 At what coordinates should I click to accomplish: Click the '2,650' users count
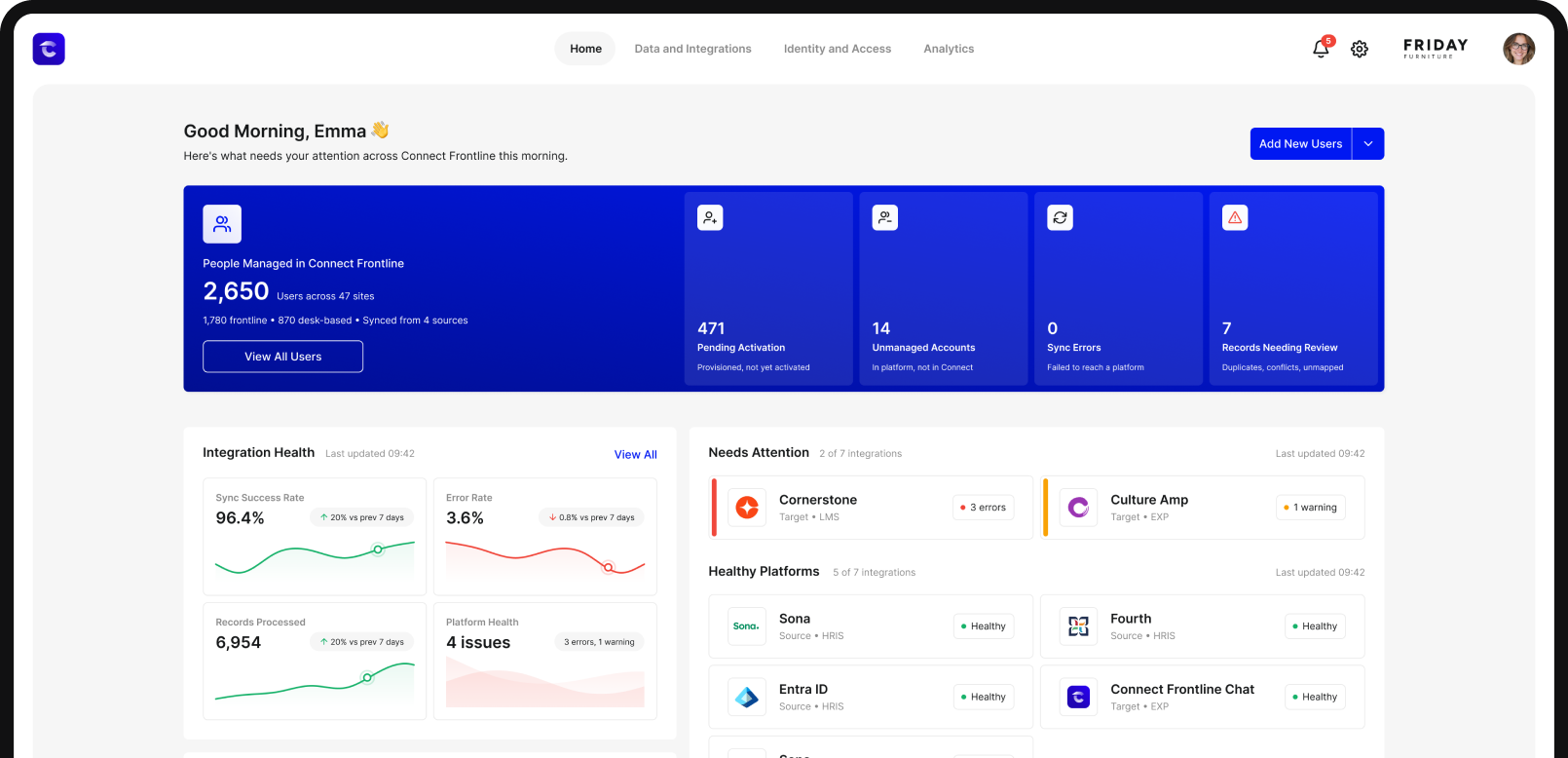(236, 291)
